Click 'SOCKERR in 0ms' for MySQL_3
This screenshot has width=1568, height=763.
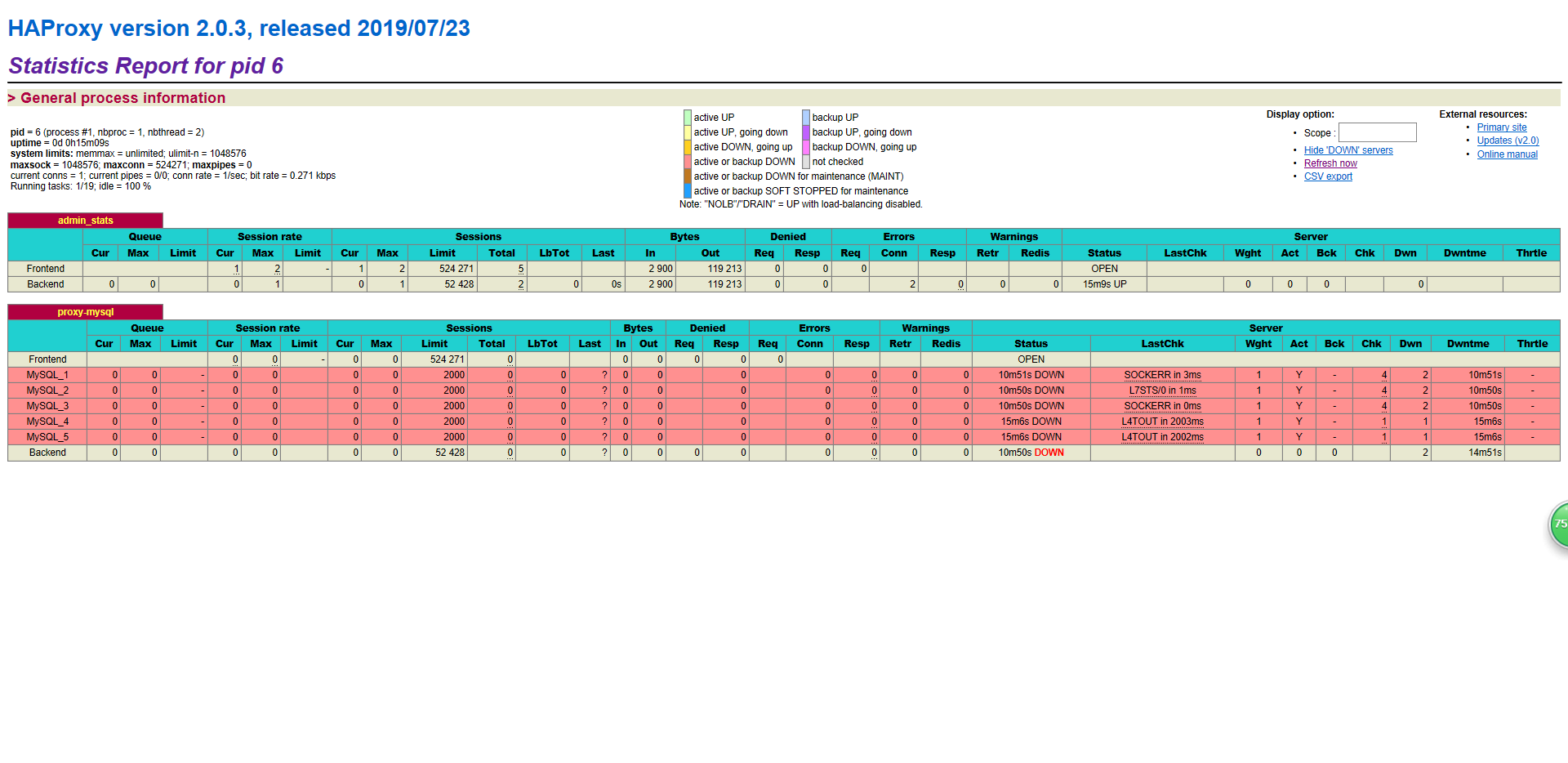tap(1162, 406)
